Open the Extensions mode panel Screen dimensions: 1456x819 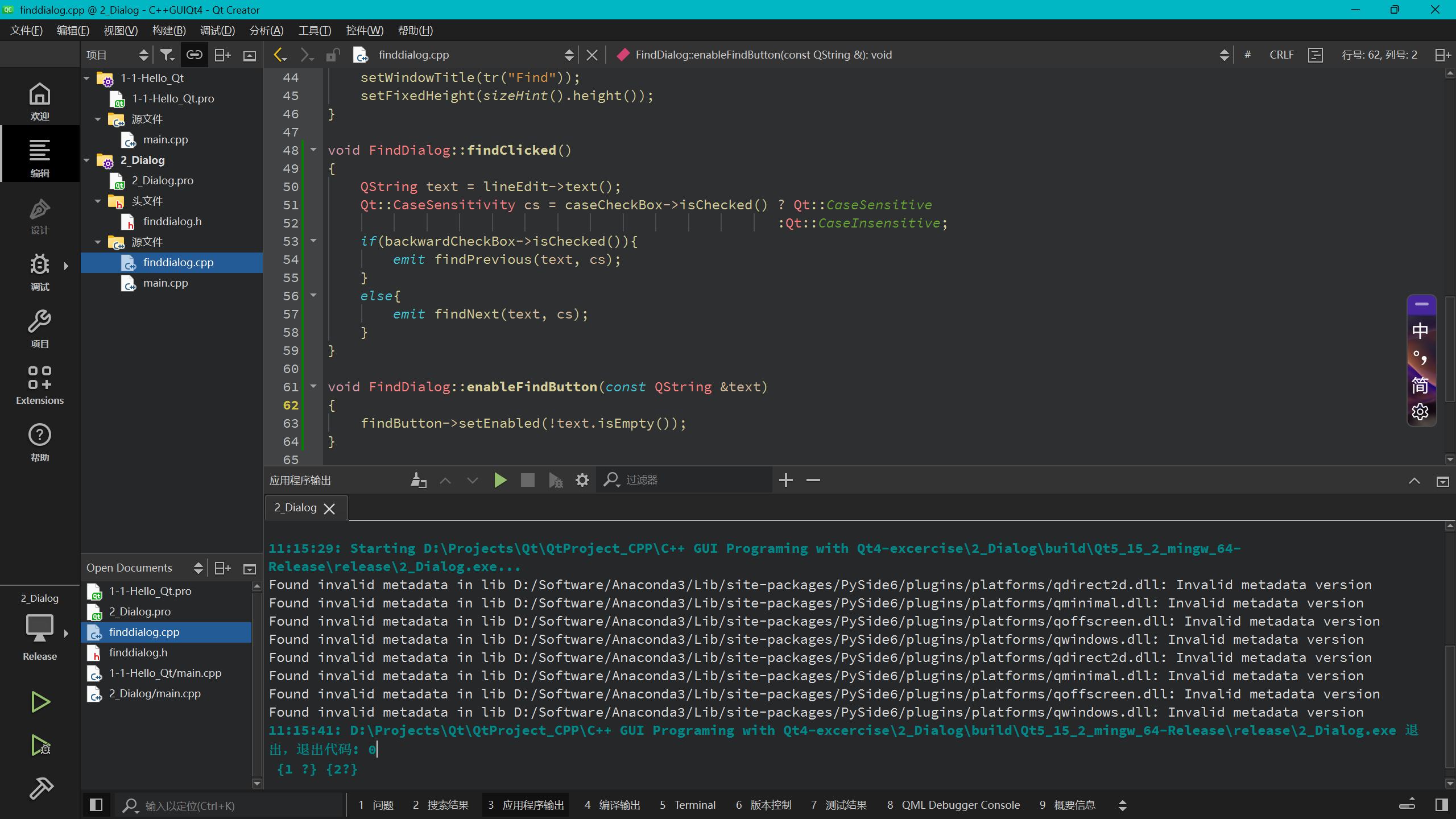(x=40, y=384)
